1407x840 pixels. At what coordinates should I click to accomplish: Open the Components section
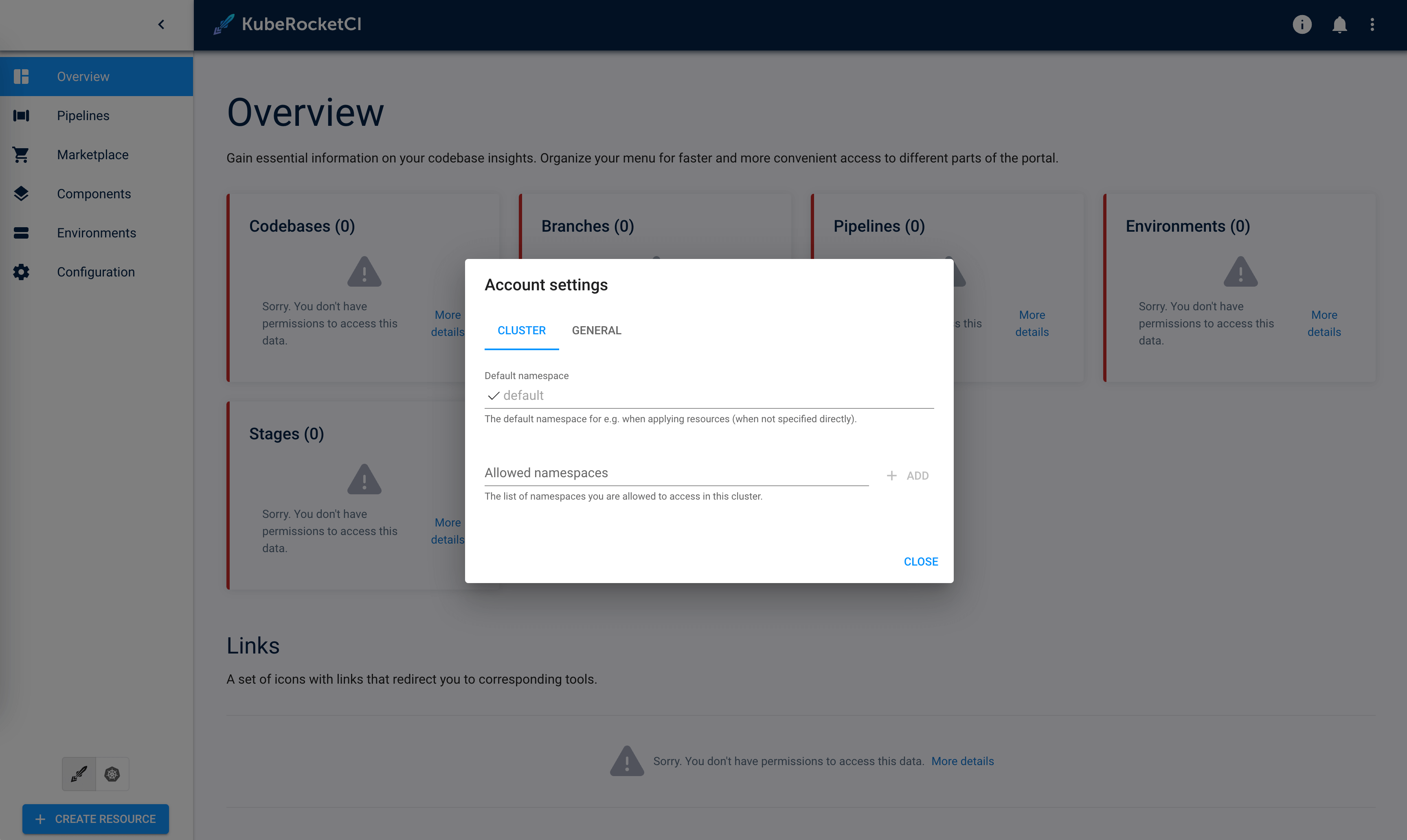coord(94,193)
